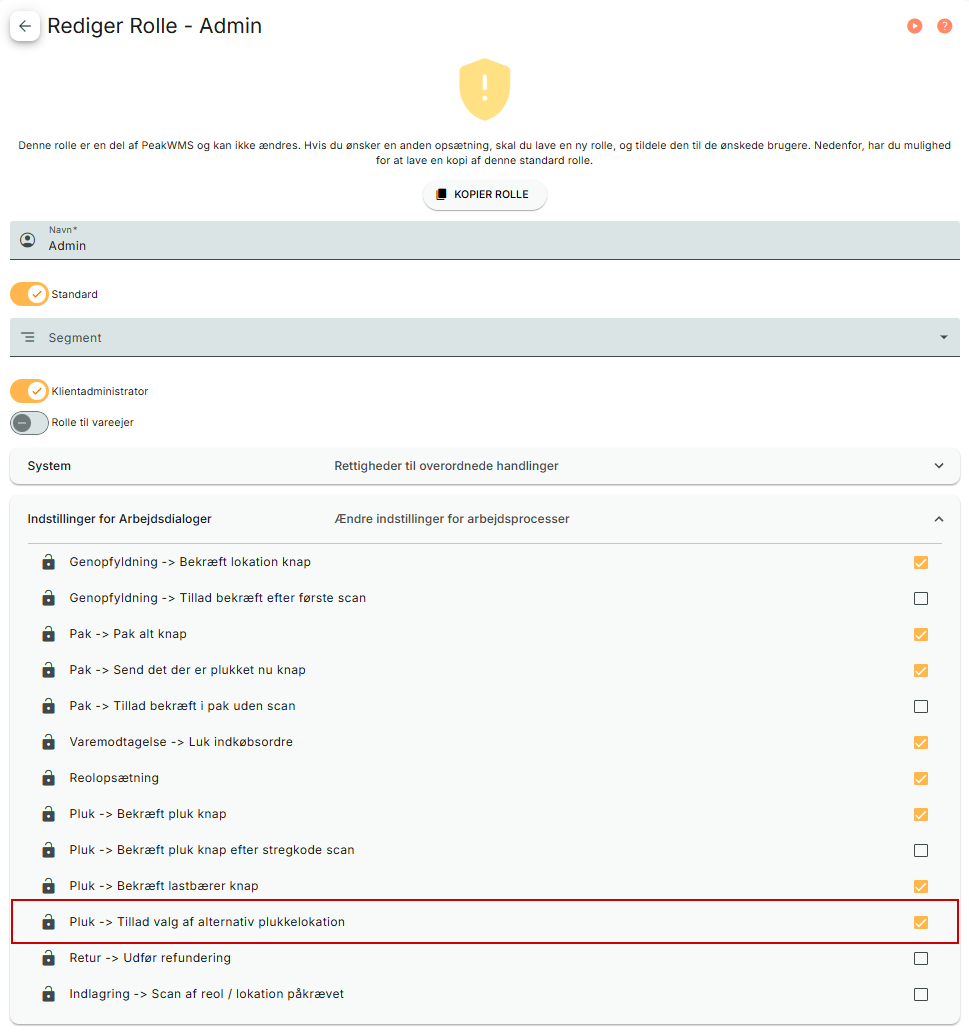Click lock icon beside Pak alt knap

coord(49,634)
